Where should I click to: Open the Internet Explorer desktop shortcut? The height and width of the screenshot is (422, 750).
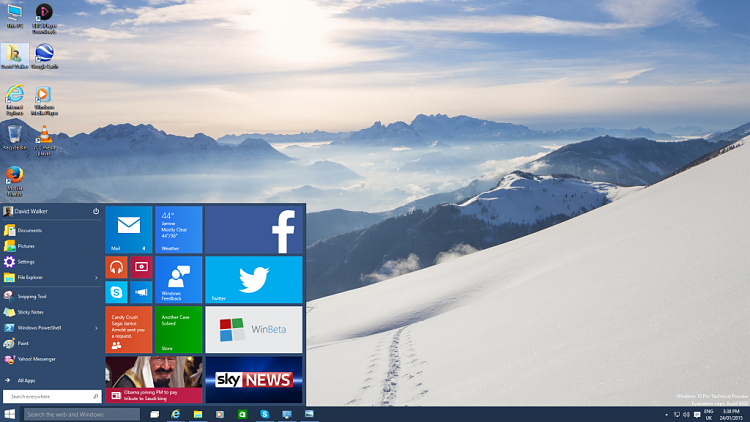point(14,100)
